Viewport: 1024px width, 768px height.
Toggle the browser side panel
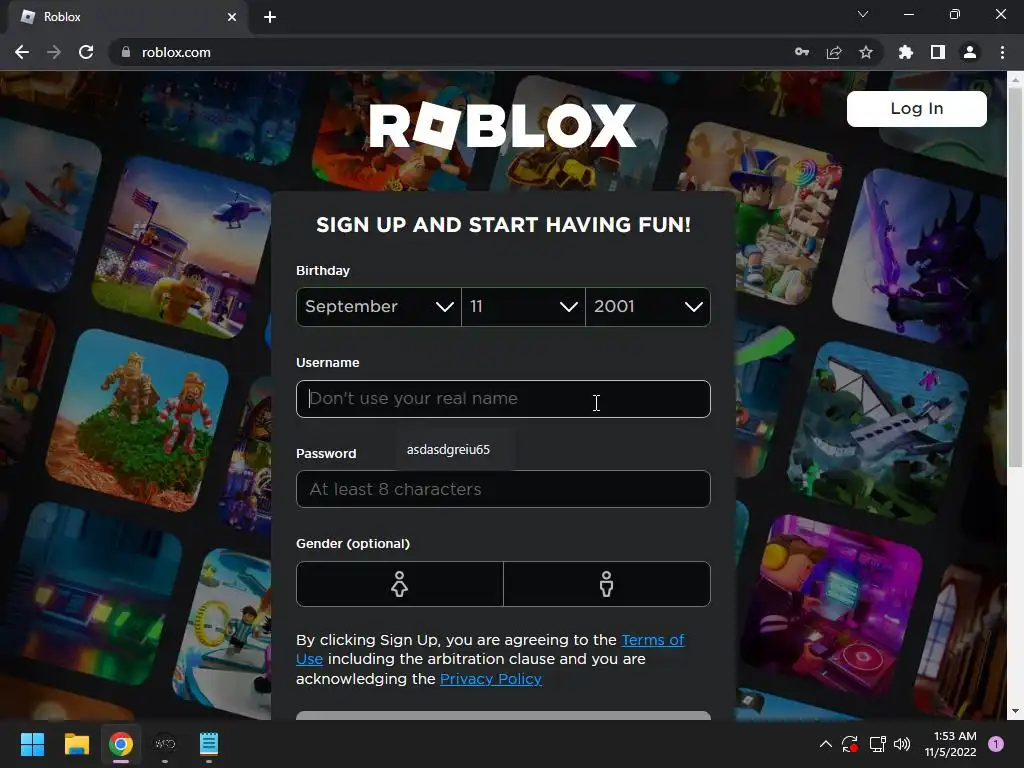(x=938, y=52)
